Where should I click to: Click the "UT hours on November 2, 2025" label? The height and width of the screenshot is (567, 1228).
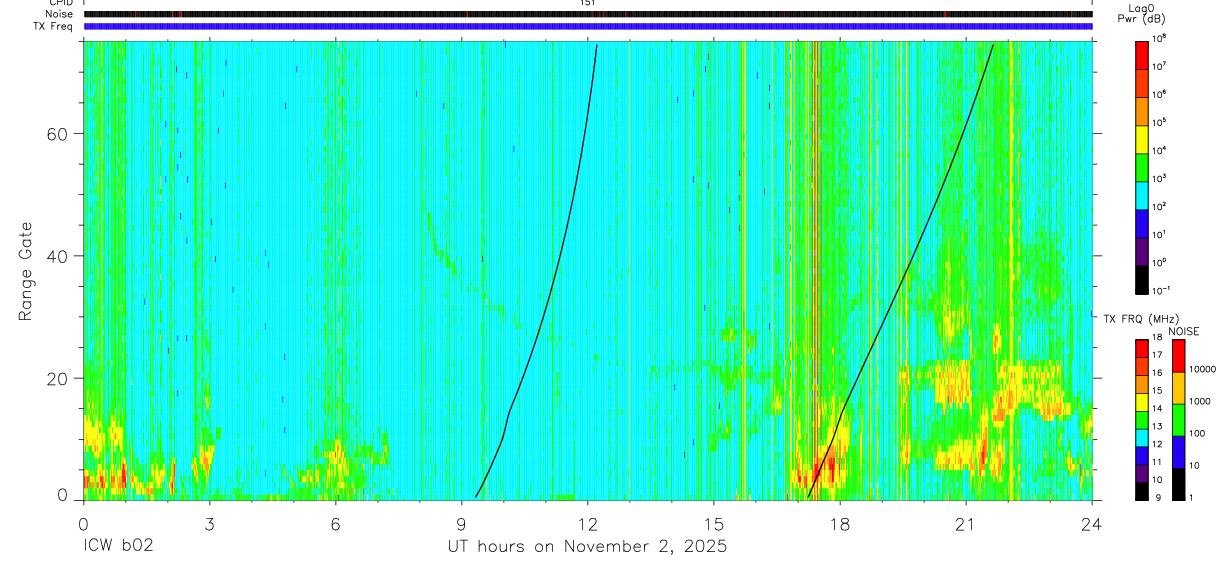coord(587,547)
